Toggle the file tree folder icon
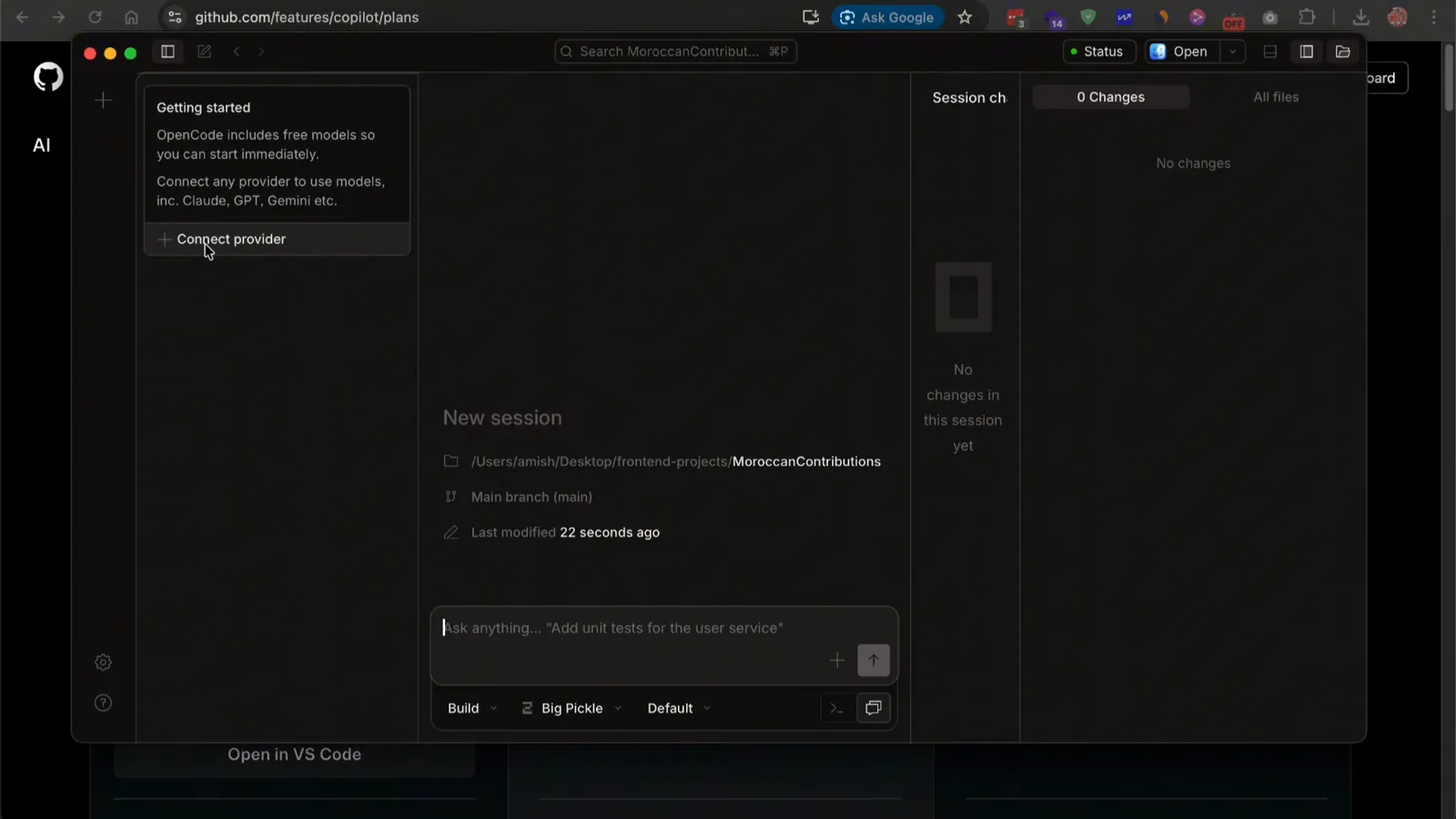The height and width of the screenshot is (819, 1456). click(1343, 52)
